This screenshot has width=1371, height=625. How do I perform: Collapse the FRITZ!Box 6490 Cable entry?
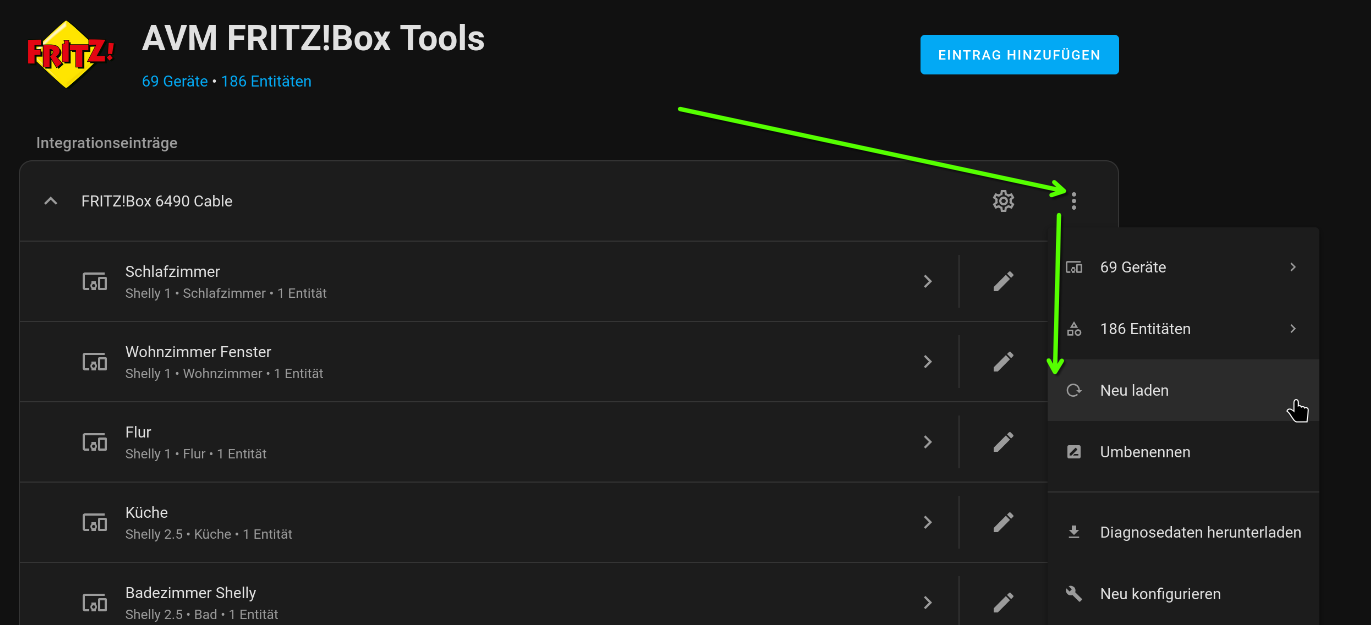[51, 201]
